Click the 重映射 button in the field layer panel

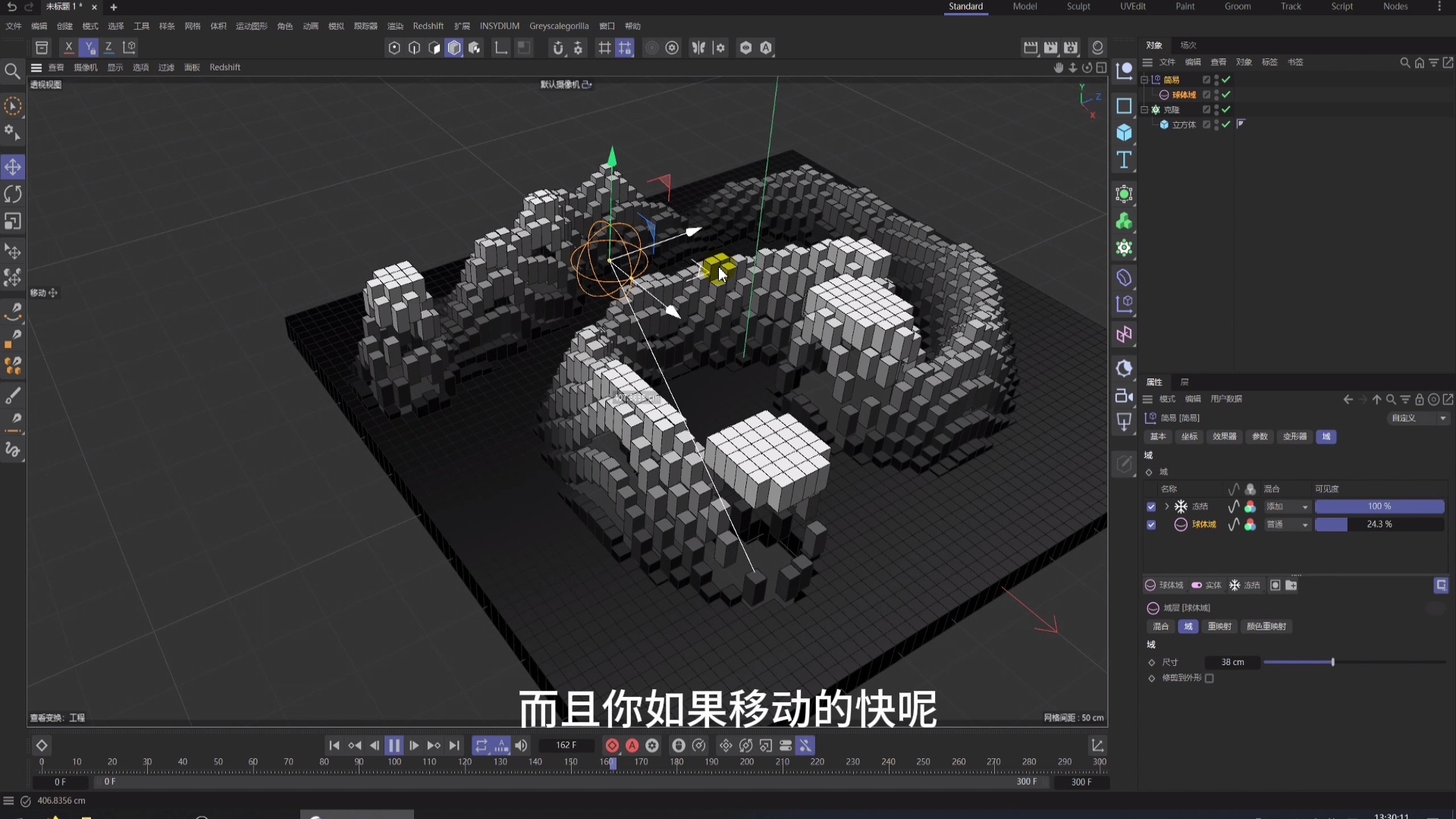1219,626
